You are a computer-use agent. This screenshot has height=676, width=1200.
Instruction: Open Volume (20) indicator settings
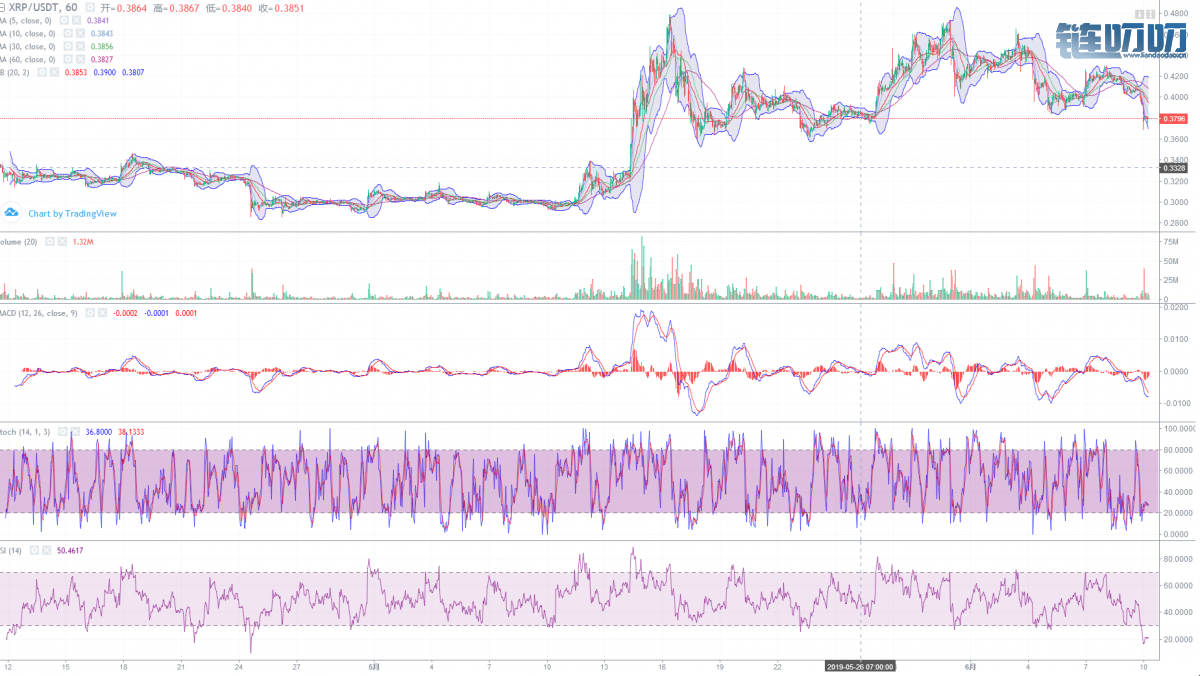click(51, 242)
